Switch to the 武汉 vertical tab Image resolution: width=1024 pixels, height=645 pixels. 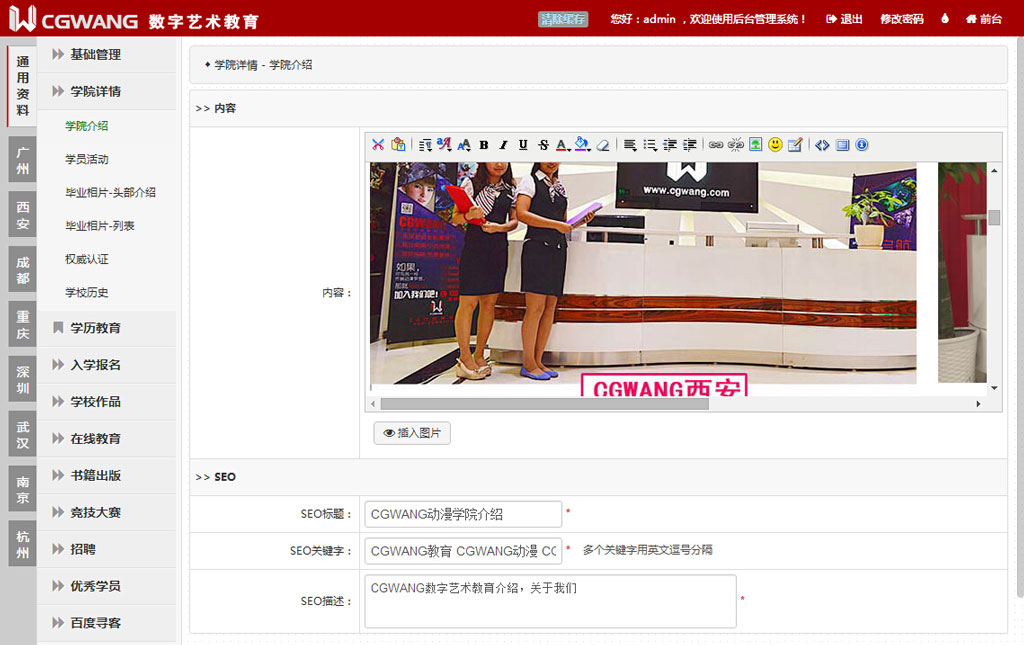22,435
